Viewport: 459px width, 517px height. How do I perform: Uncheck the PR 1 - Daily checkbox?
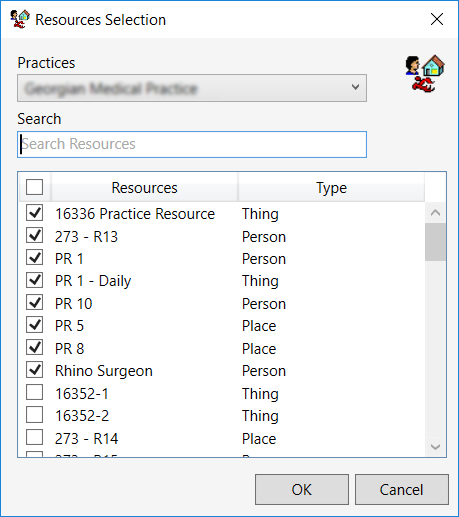[x=35, y=280]
